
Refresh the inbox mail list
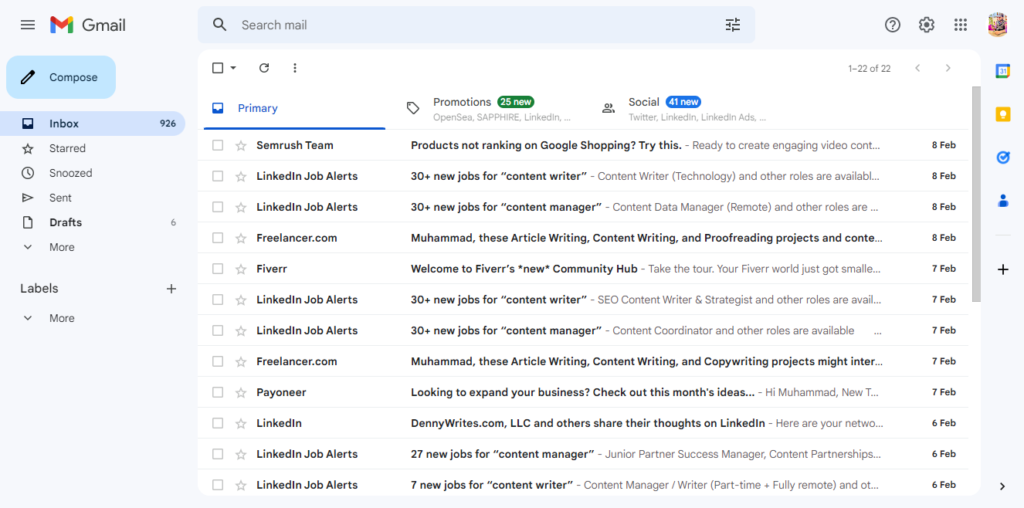[264, 68]
